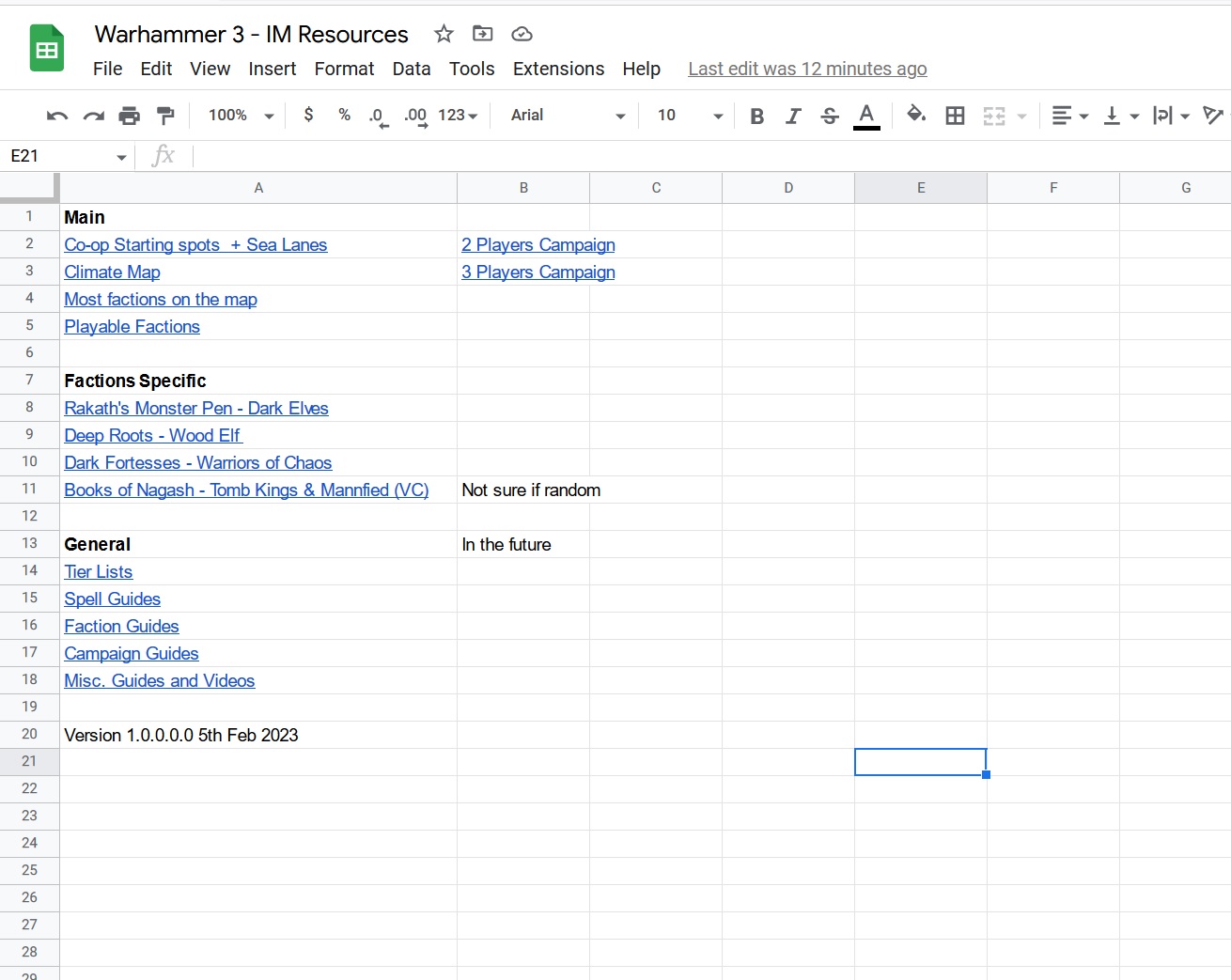Screen dimensions: 1231x980
Task: Open the Climate Map link
Action: [112, 272]
